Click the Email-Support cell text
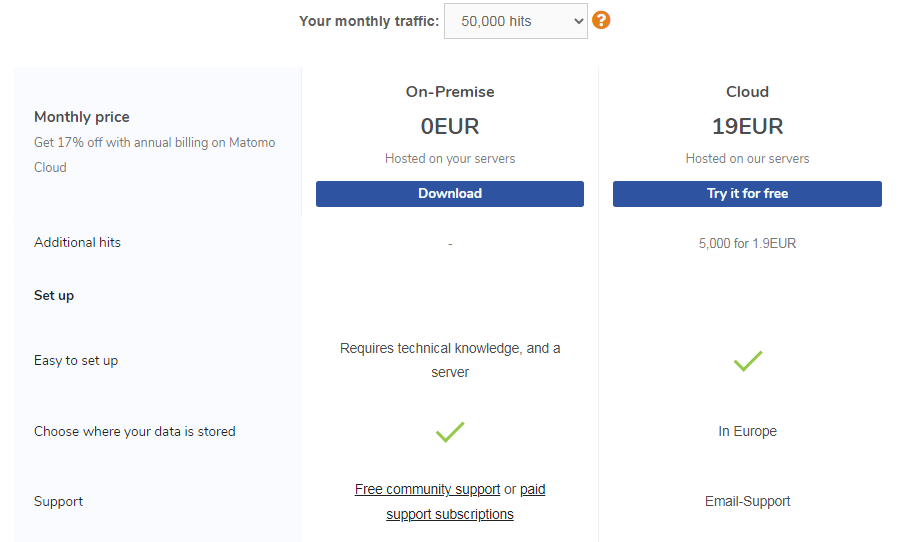 click(747, 501)
